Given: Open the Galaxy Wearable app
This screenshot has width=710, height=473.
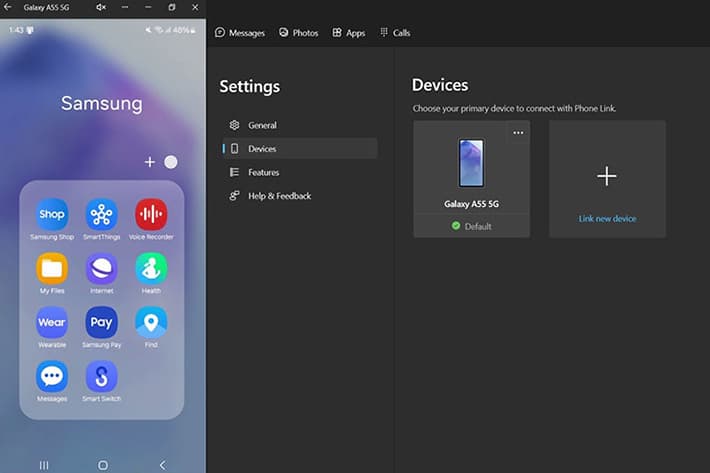Looking at the screenshot, I should pyautogui.click(x=52, y=322).
